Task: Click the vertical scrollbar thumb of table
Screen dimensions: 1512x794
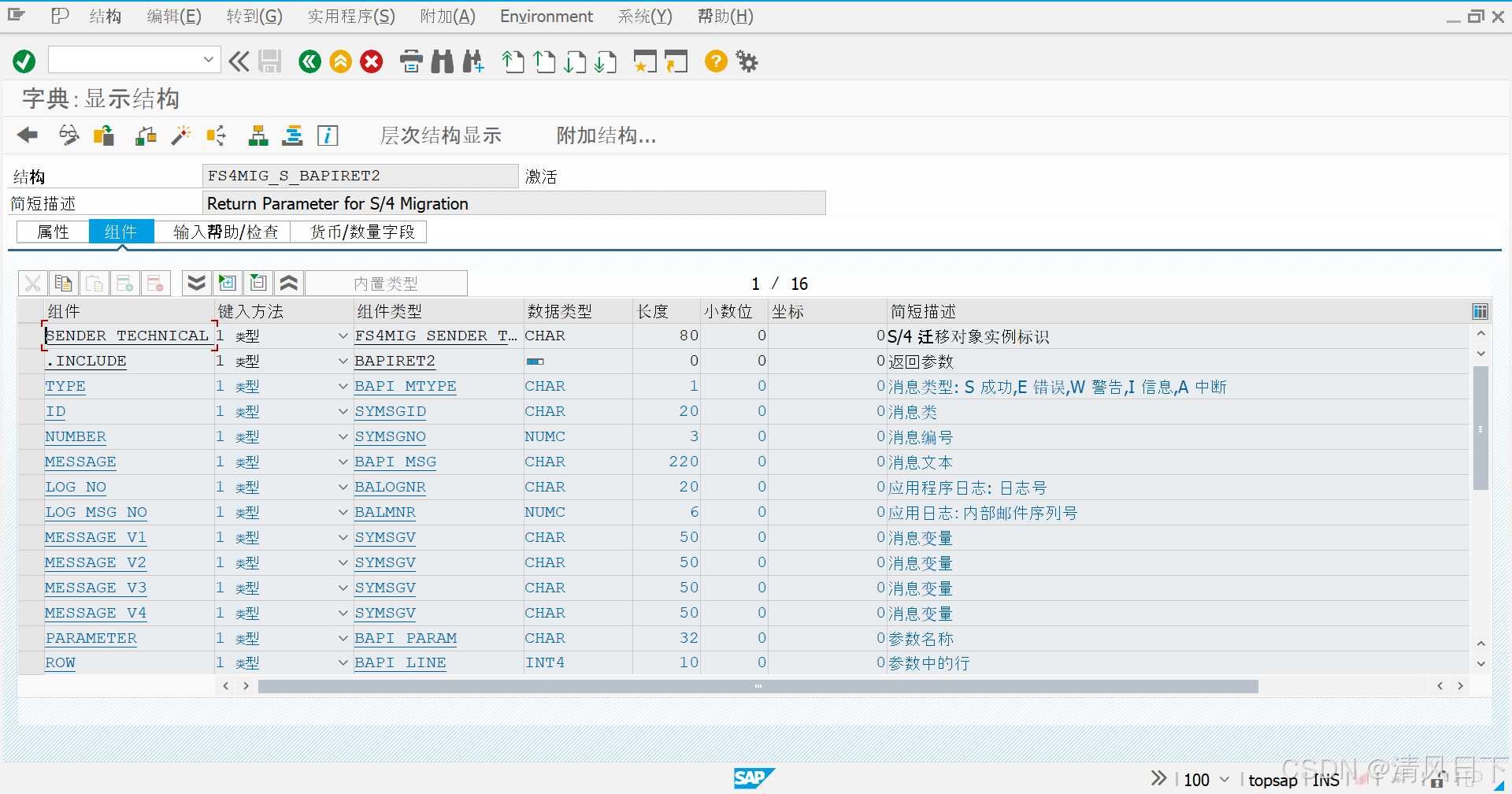Action: point(1480,429)
